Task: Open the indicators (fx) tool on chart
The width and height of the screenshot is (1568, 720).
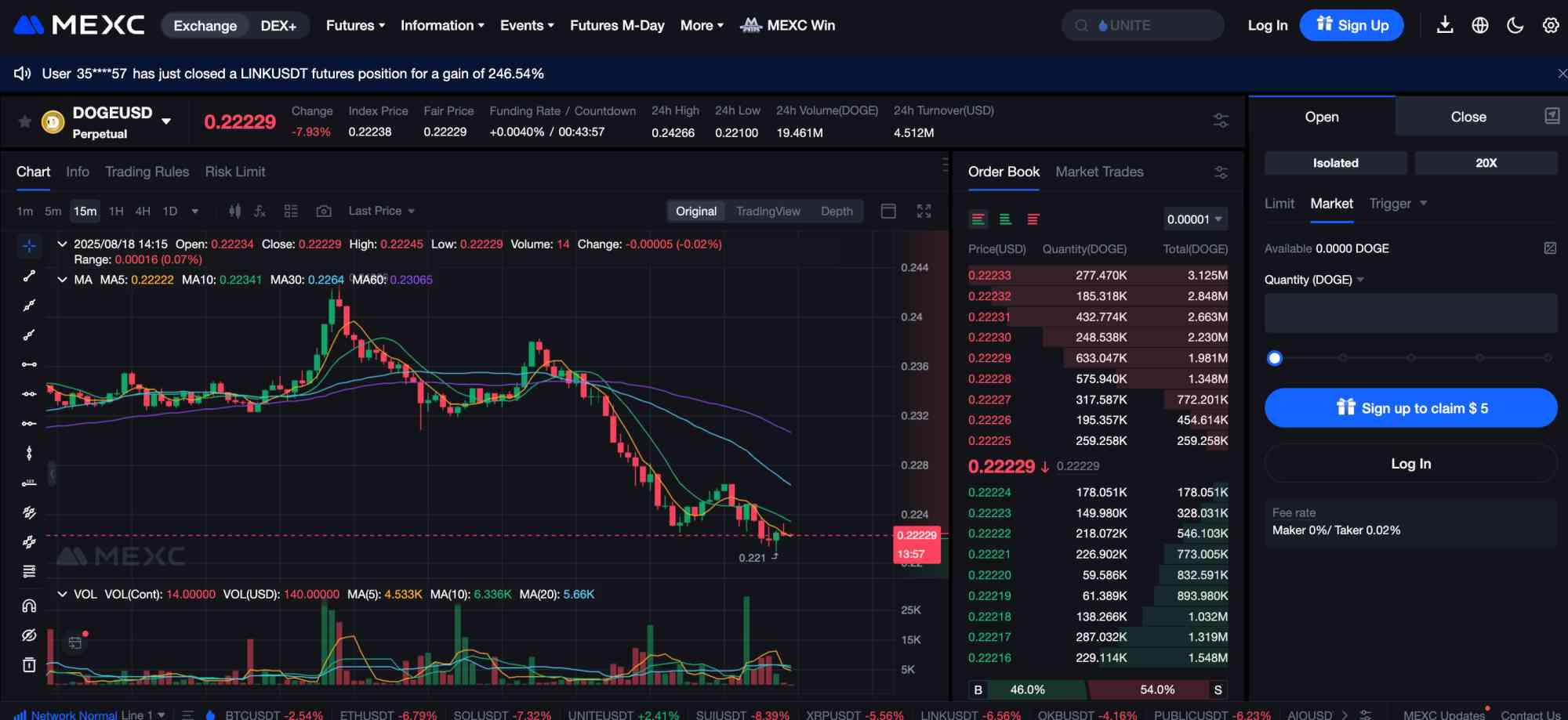Action: 260,211
